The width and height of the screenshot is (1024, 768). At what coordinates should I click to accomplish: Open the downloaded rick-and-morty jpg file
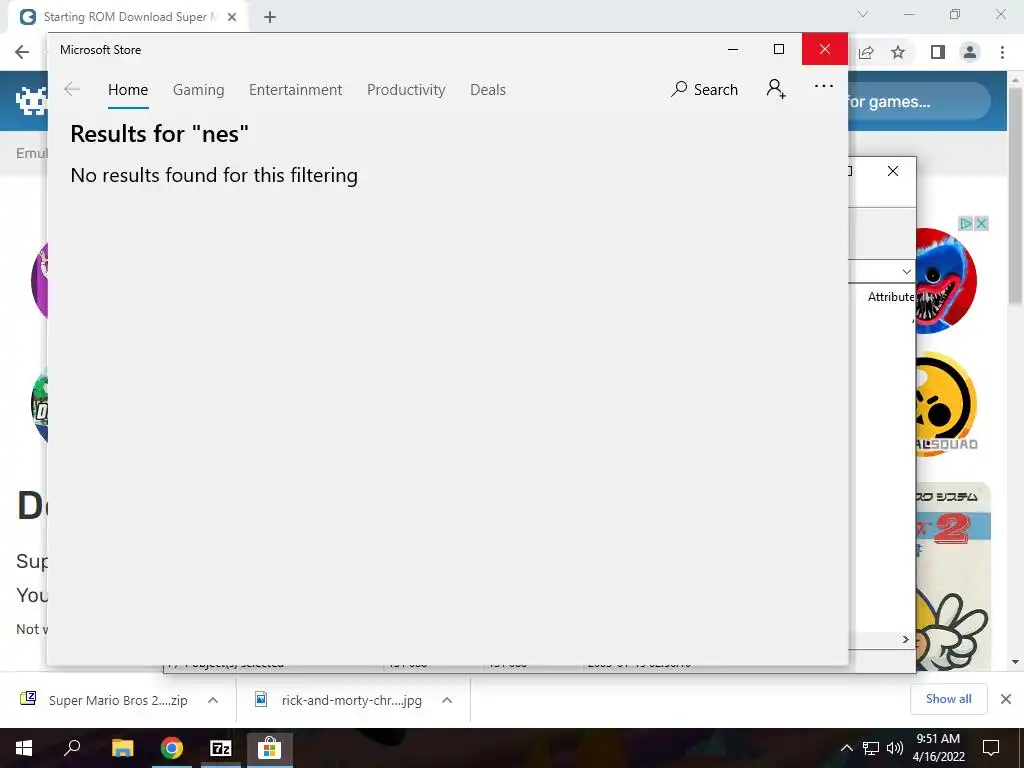tap(338, 700)
